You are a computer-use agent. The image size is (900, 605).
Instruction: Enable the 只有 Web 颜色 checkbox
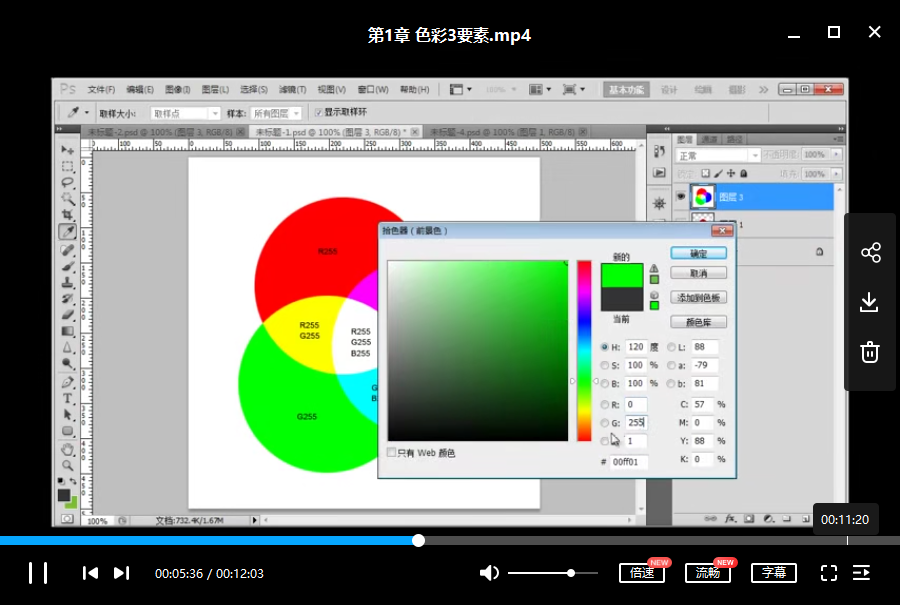pyautogui.click(x=392, y=452)
